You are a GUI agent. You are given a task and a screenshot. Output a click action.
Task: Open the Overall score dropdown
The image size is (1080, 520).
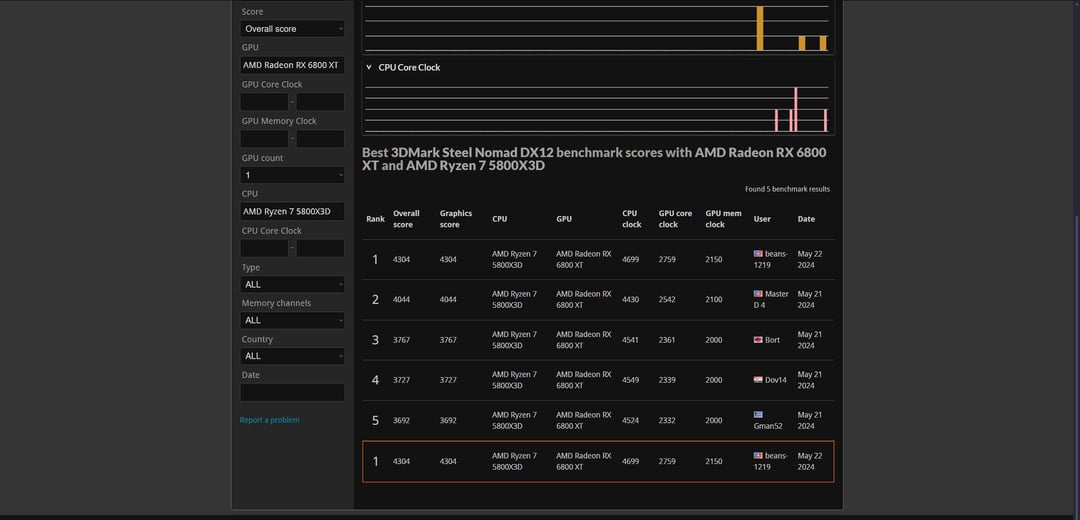(x=292, y=29)
